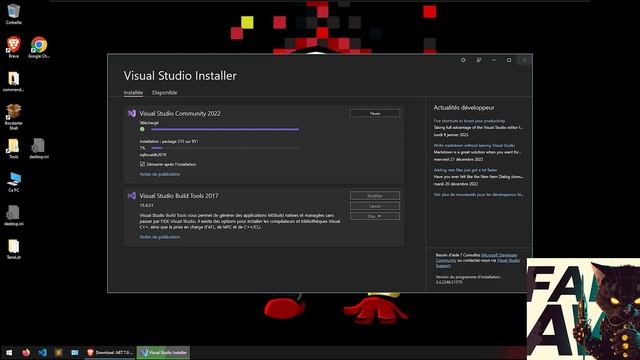
Task: Open the Ce PC desktop icon
Action: tap(13, 182)
